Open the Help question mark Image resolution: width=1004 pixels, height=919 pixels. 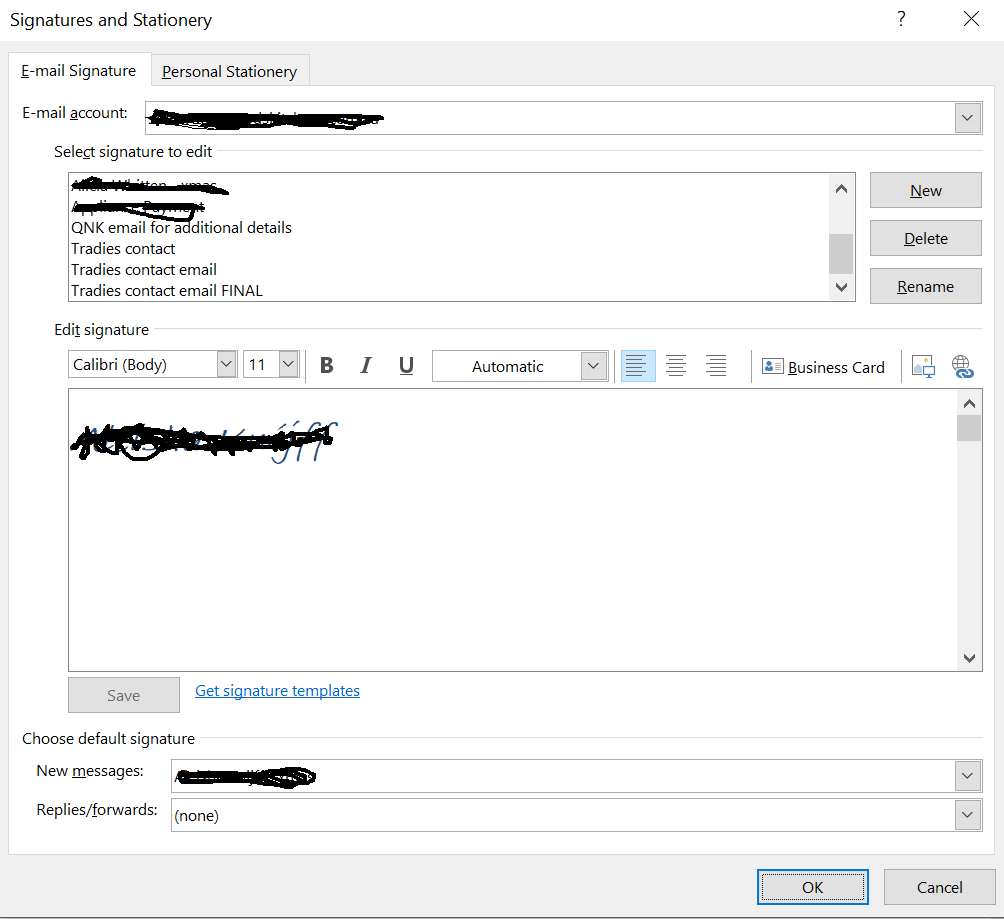901,19
